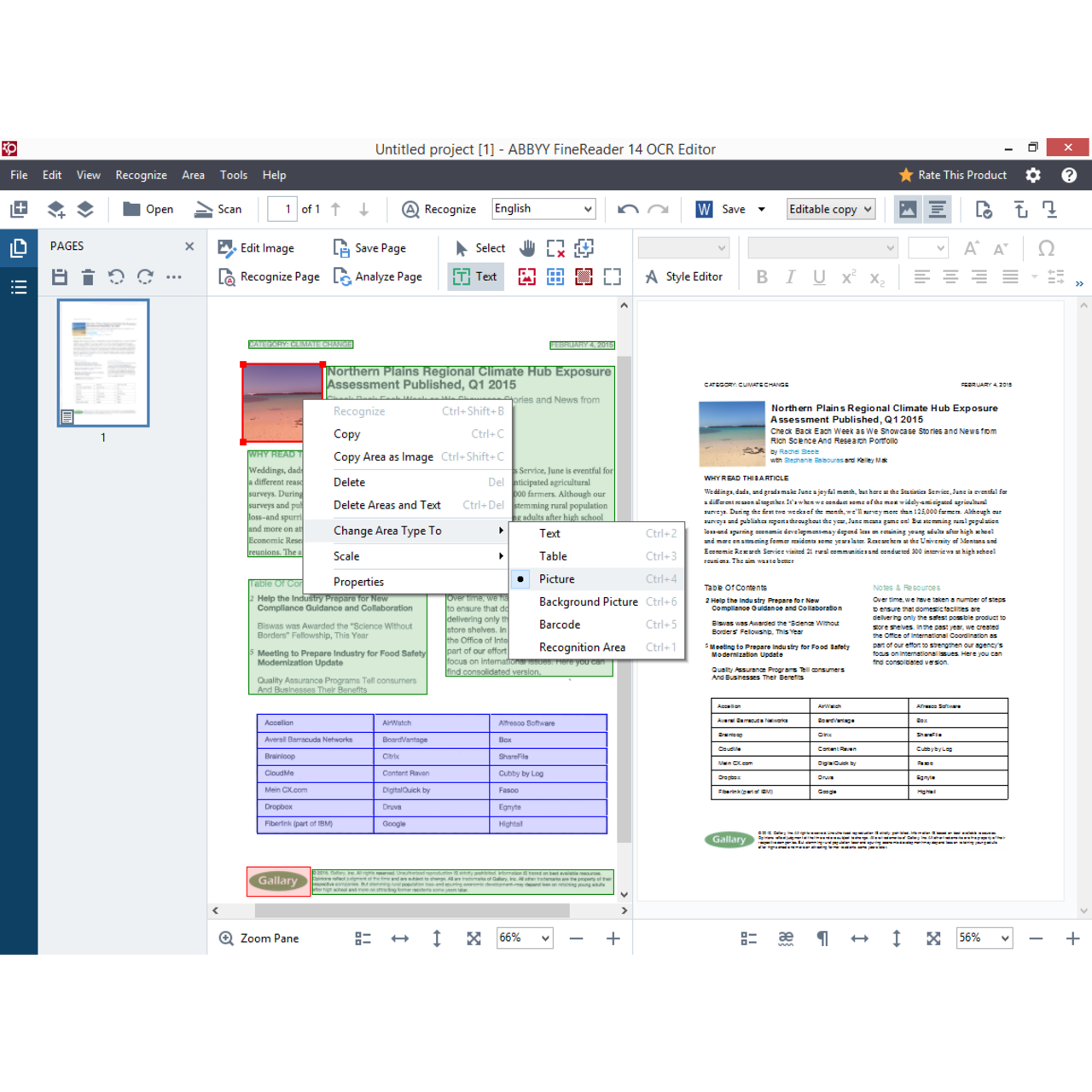This screenshot has width=1092, height=1092.
Task: Choose Delete Areas and Text menu entry
Action: pos(386,505)
